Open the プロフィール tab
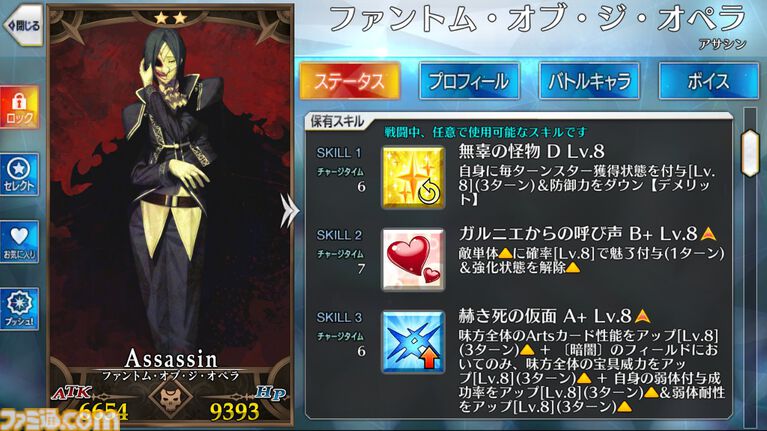The height and width of the screenshot is (431, 767). tap(469, 81)
